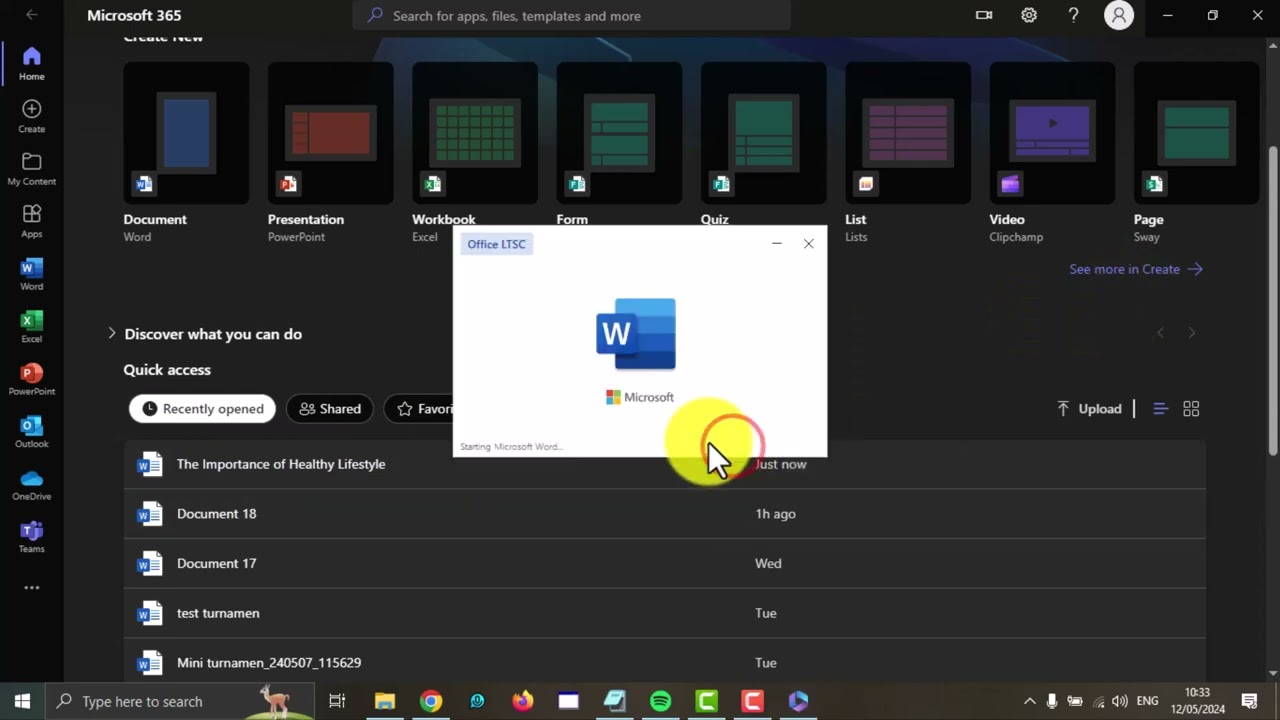The image size is (1280, 720).
Task: Open test turnamen file
Action: [664, 613]
